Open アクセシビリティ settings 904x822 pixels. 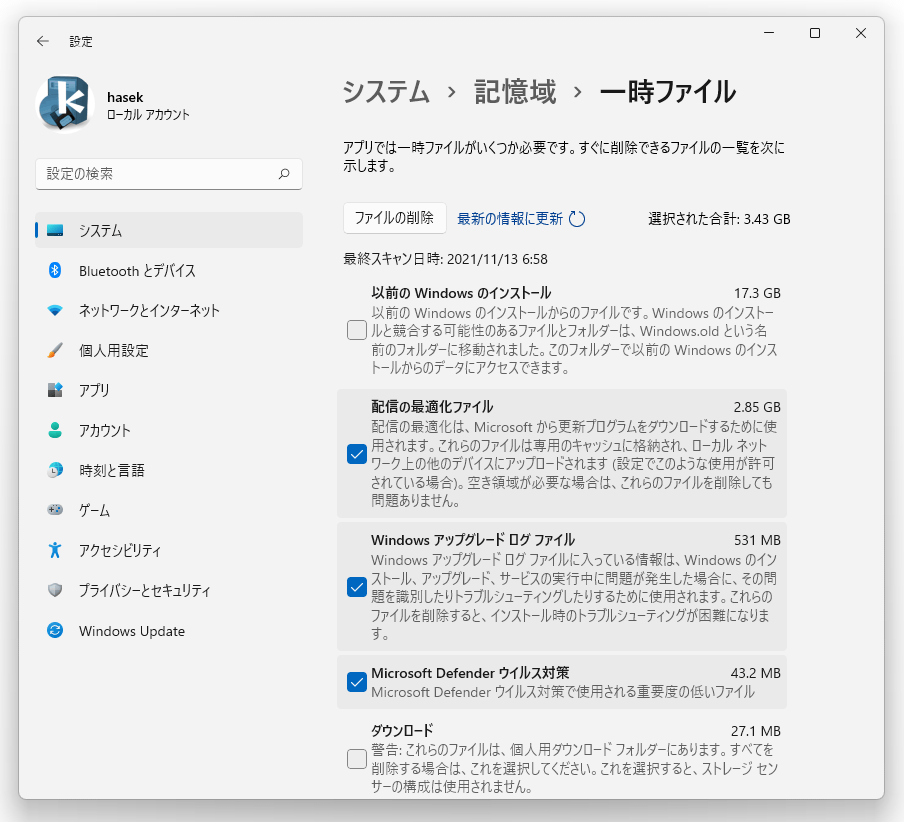169,550
